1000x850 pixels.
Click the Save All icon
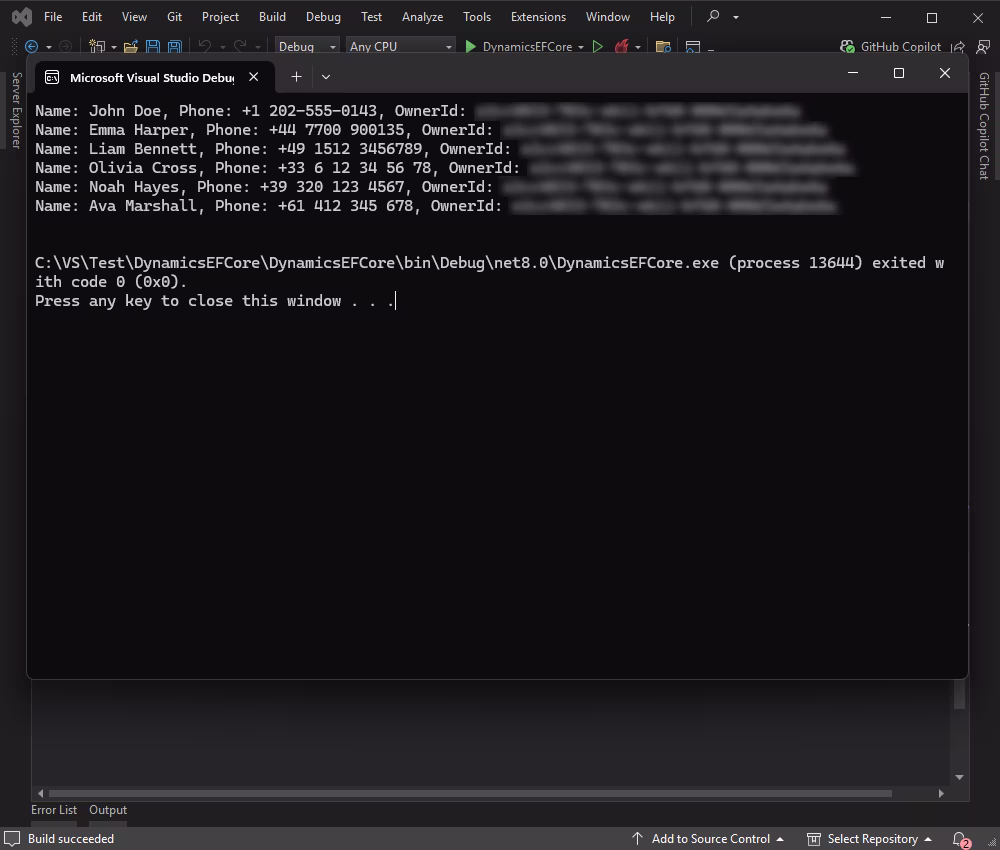[x=174, y=47]
